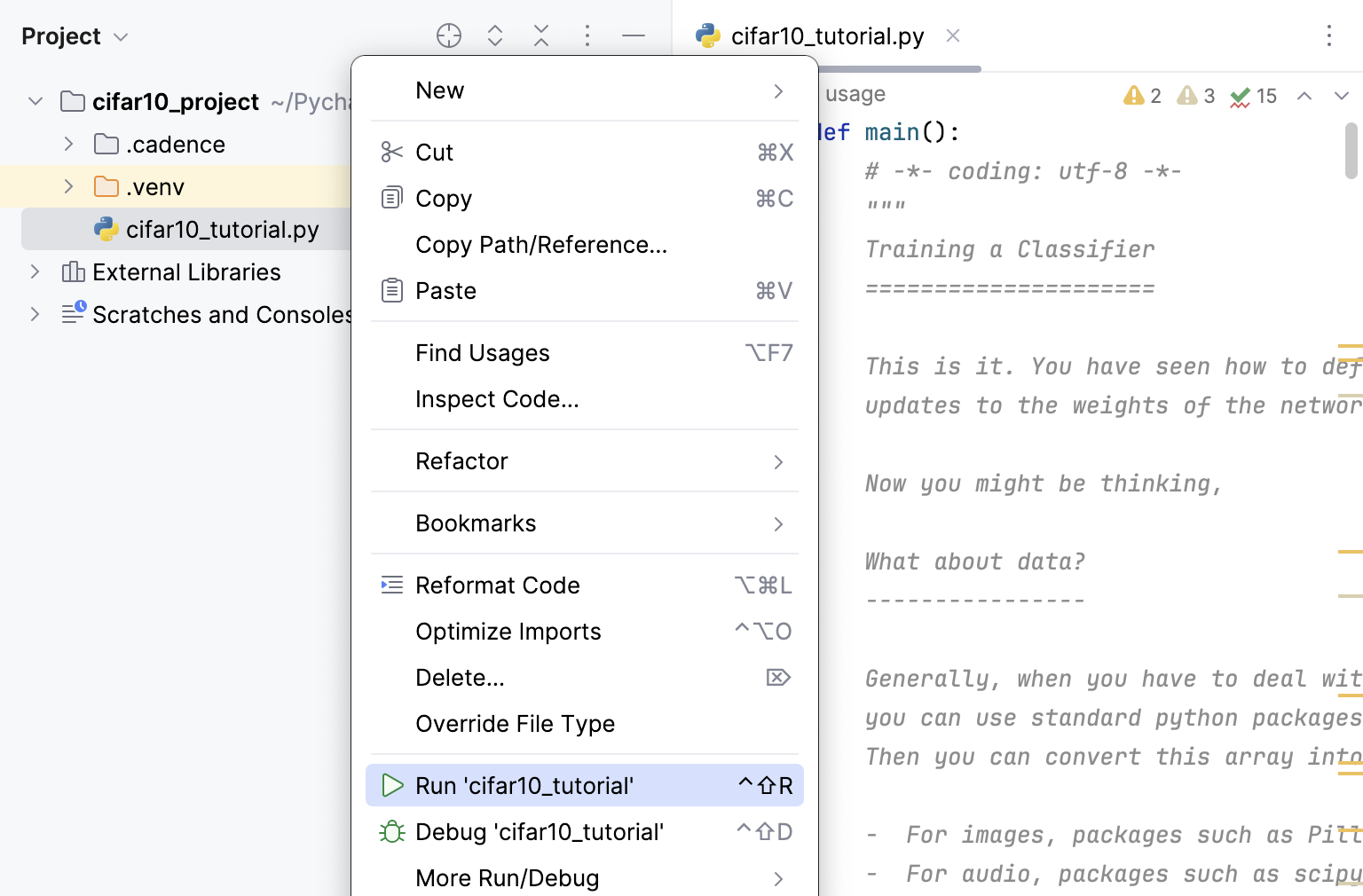The image size is (1363, 896).
Task: Select cifar10_tutorial.py in the project tree
Action: tap(187, 229)
